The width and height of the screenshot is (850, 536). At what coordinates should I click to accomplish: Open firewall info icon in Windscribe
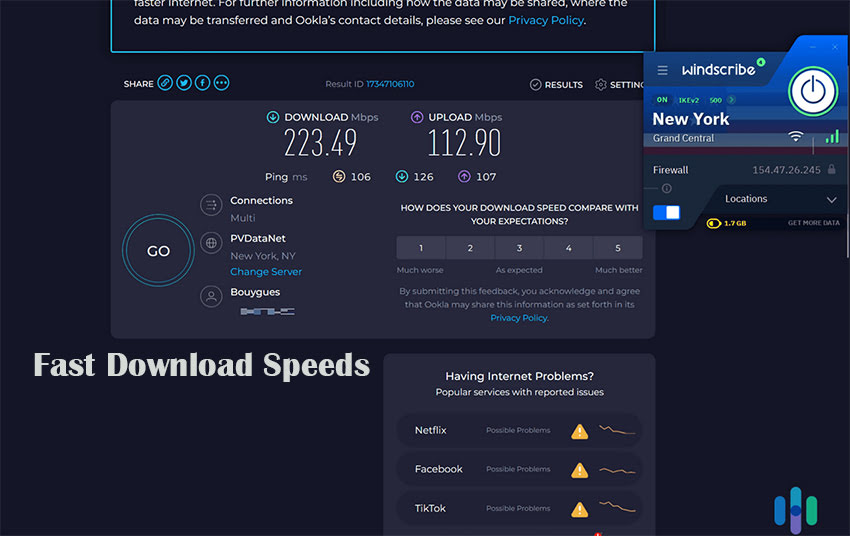667,189
